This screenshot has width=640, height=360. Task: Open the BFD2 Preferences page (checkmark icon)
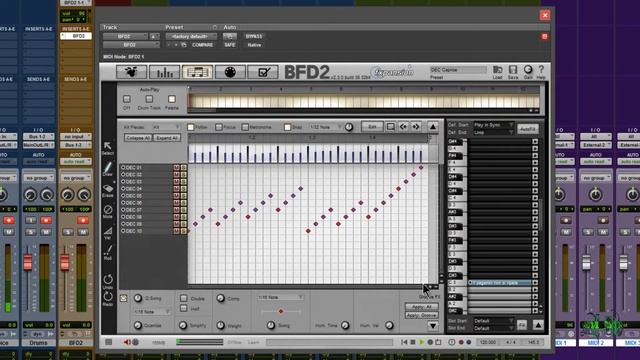(x=263, y=72)
